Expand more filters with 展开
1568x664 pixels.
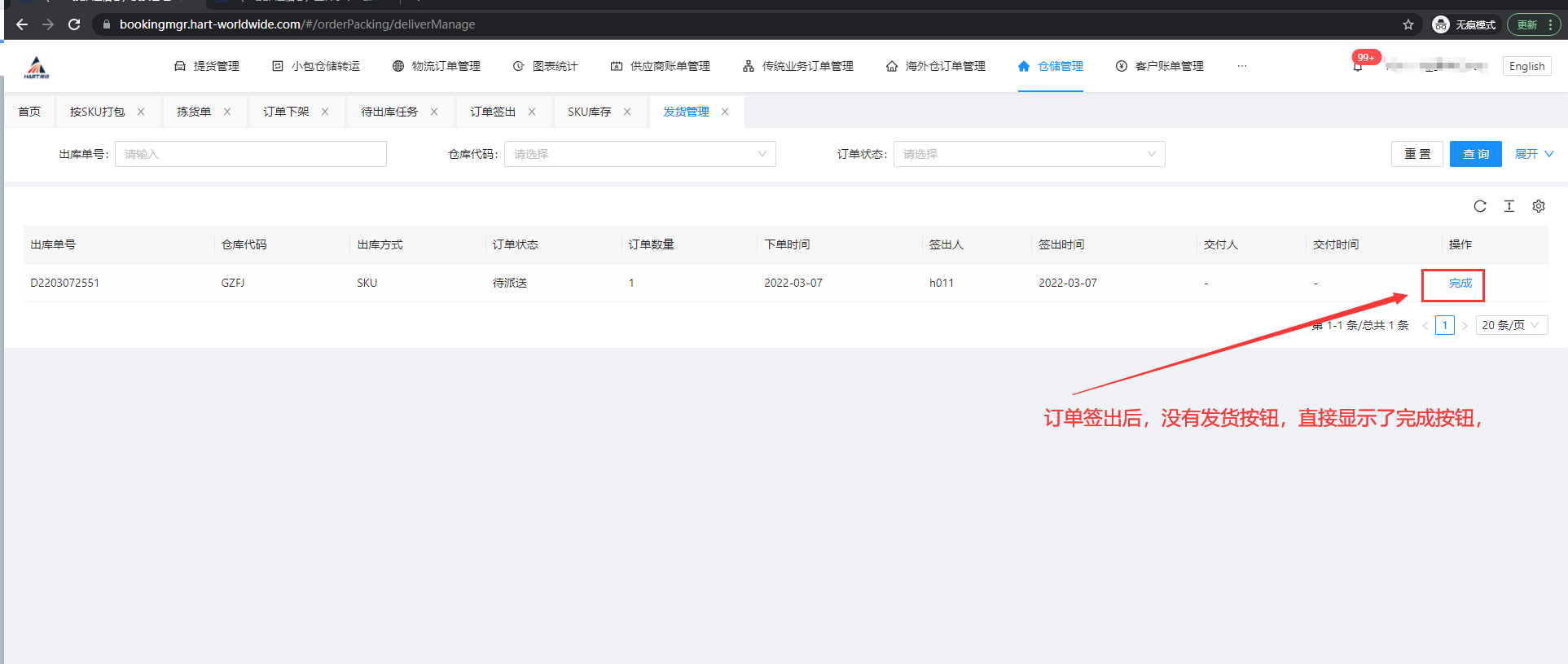1534,154
